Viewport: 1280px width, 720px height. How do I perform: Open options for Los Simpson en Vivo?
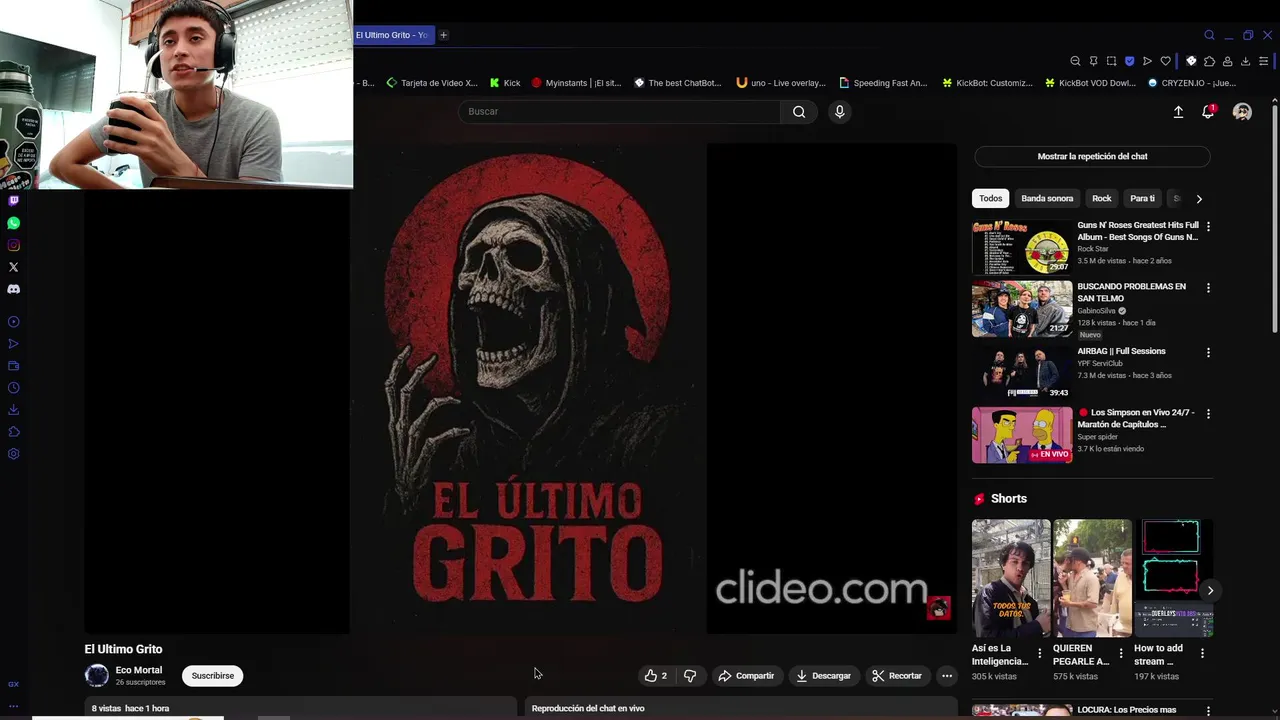click(x=1208, y=414)
